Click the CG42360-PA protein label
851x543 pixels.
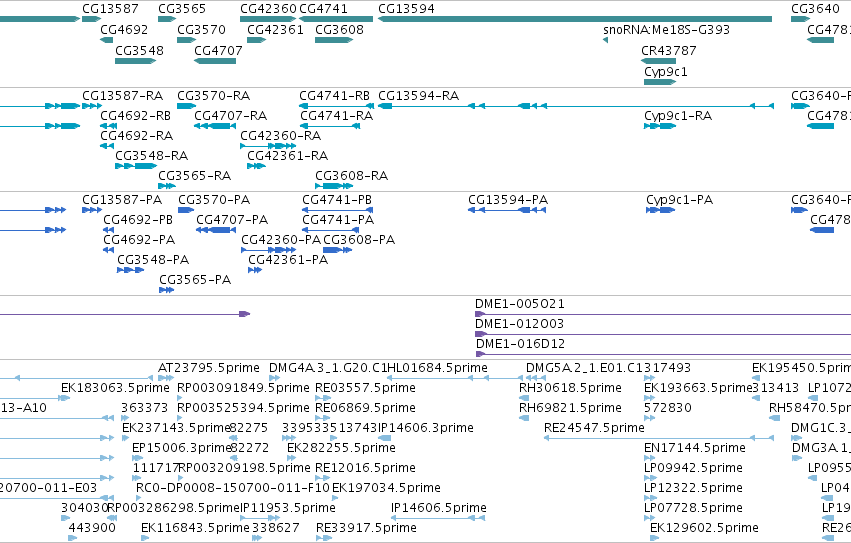point(281,240)
